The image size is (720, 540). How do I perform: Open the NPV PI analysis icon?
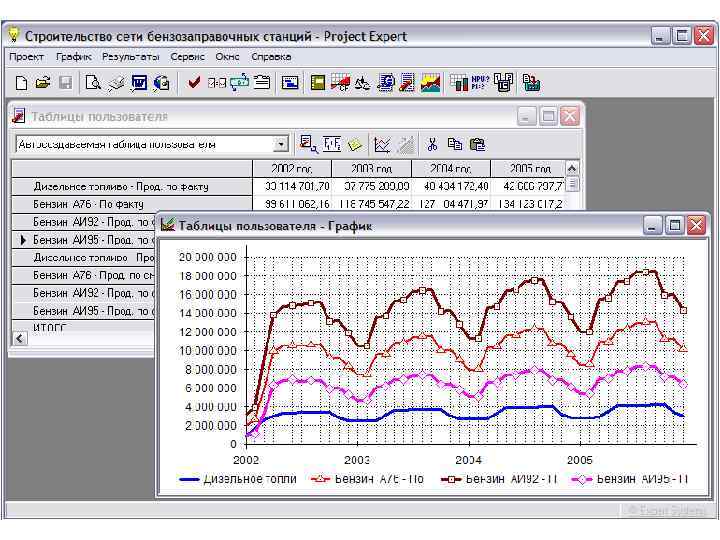click(480, 83)
